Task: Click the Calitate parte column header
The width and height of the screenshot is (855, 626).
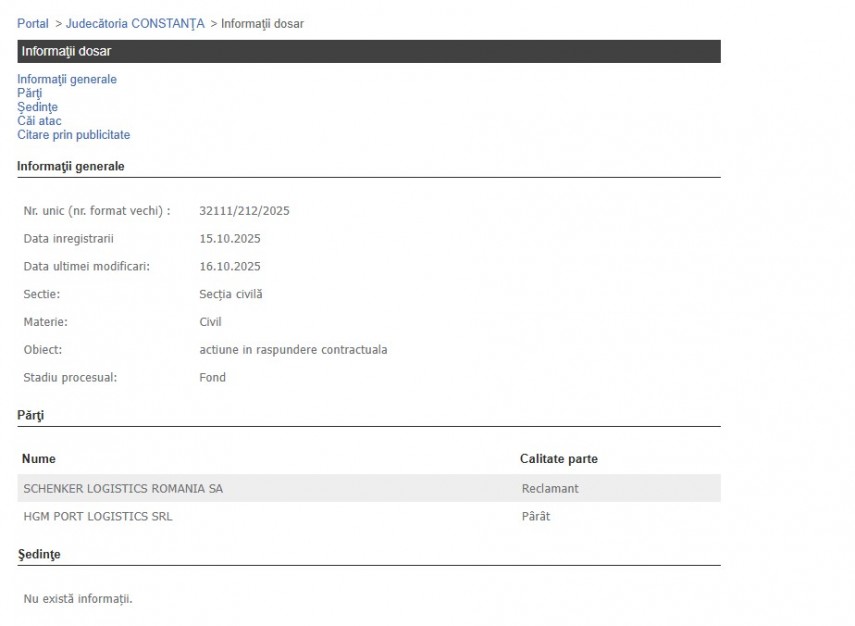Action: [x=558, y=459]
